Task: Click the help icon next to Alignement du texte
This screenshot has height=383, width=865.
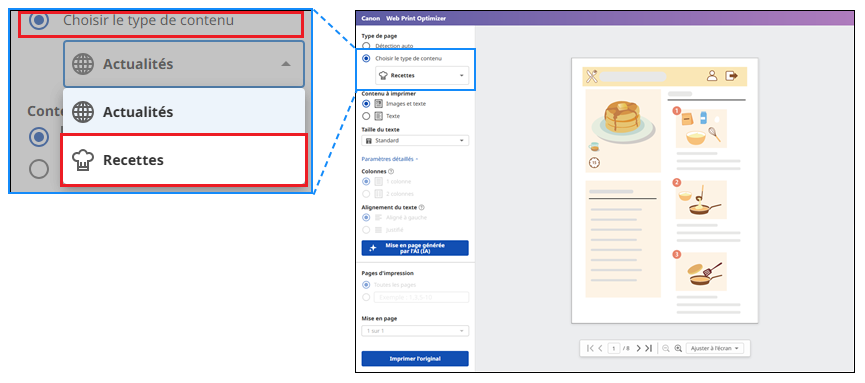Action: pyautogui.click(x=421, y=208)
